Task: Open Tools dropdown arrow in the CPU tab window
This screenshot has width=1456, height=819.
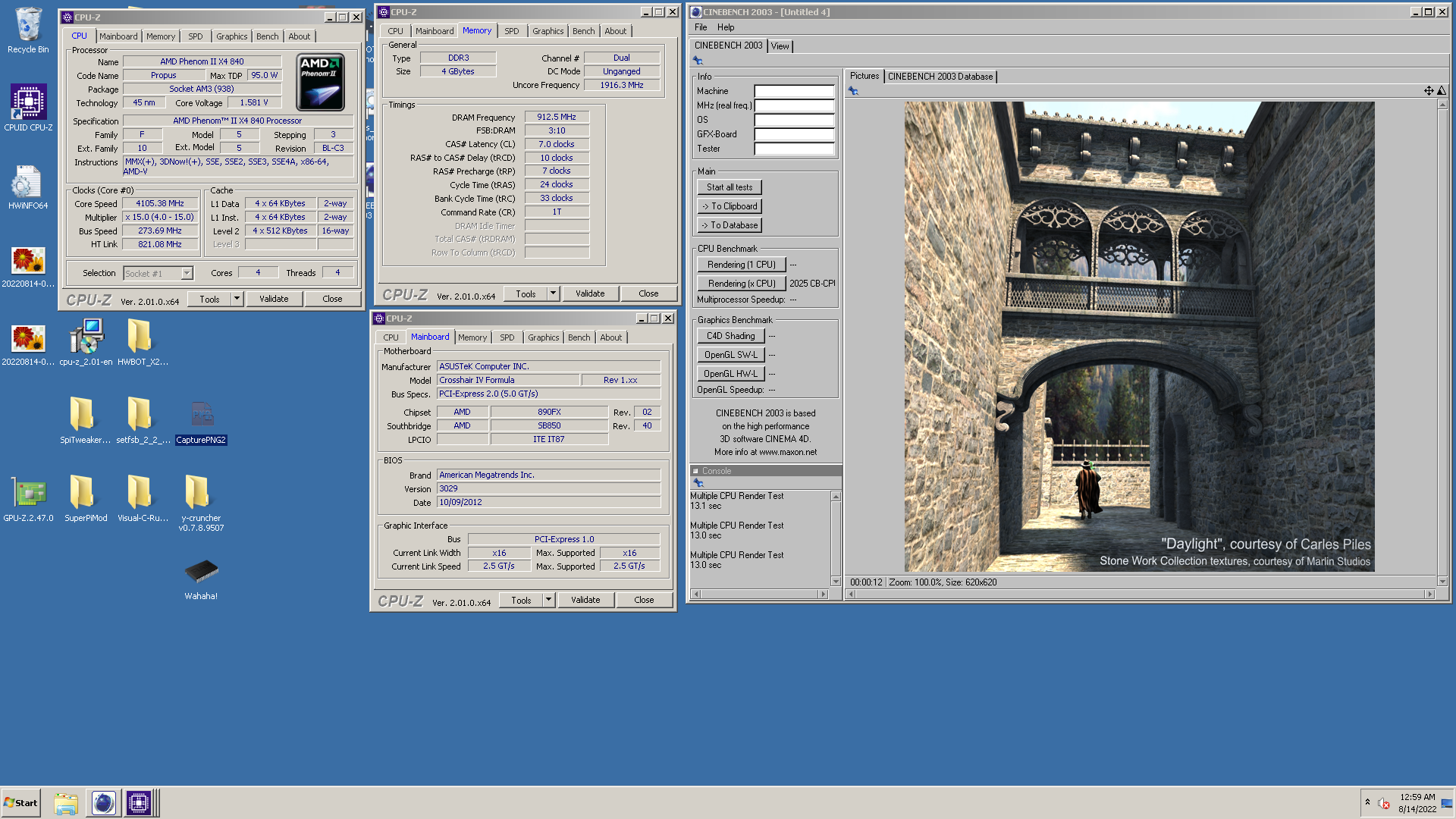Action: [x=237, y=299]
